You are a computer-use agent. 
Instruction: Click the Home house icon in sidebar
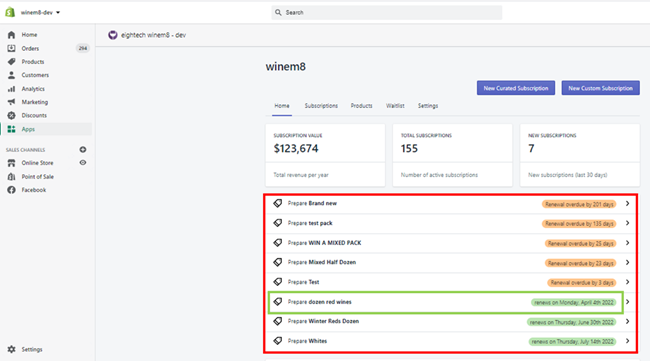[11, 35]
